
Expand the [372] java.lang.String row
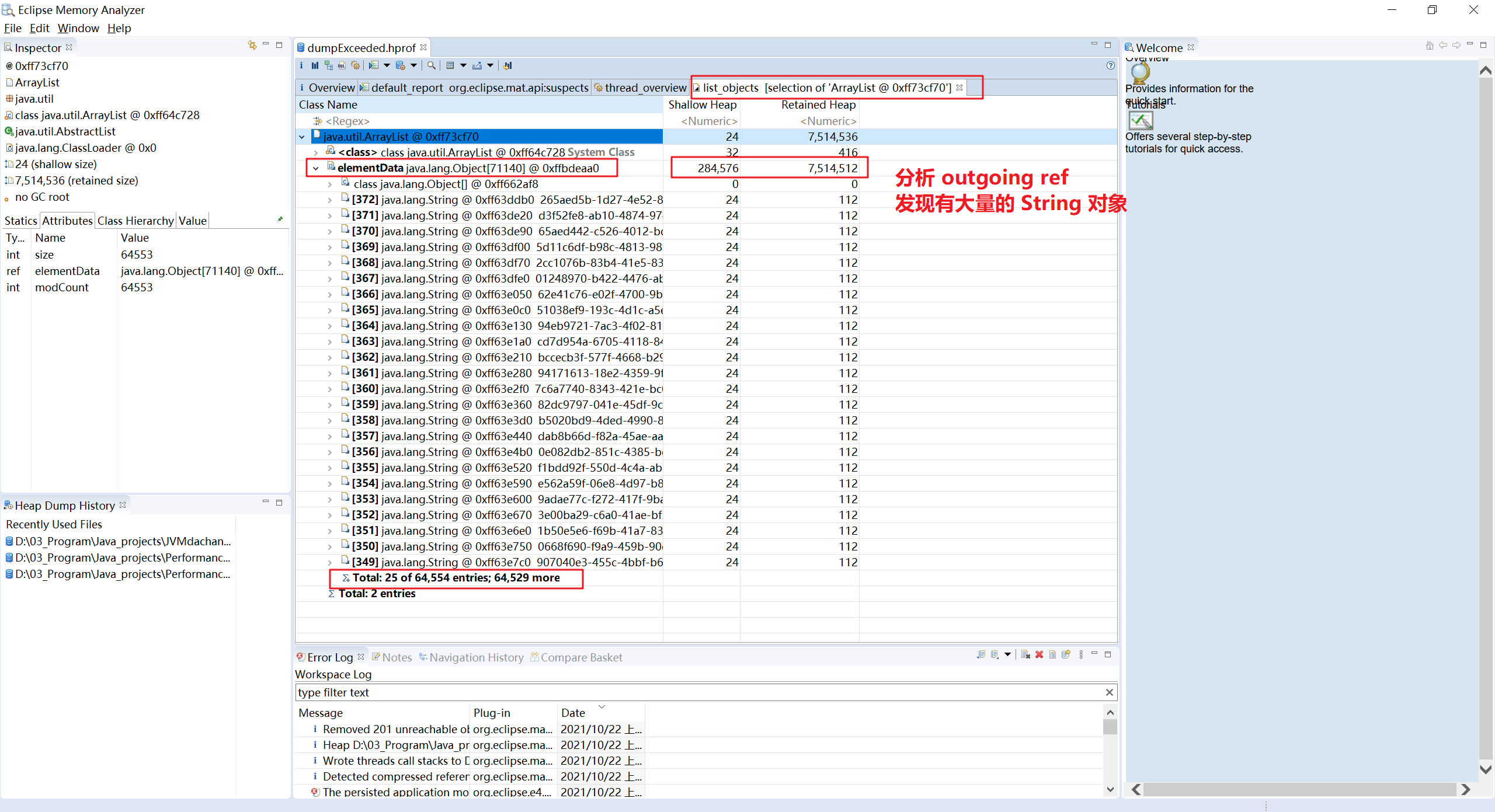tap(330, 200)
